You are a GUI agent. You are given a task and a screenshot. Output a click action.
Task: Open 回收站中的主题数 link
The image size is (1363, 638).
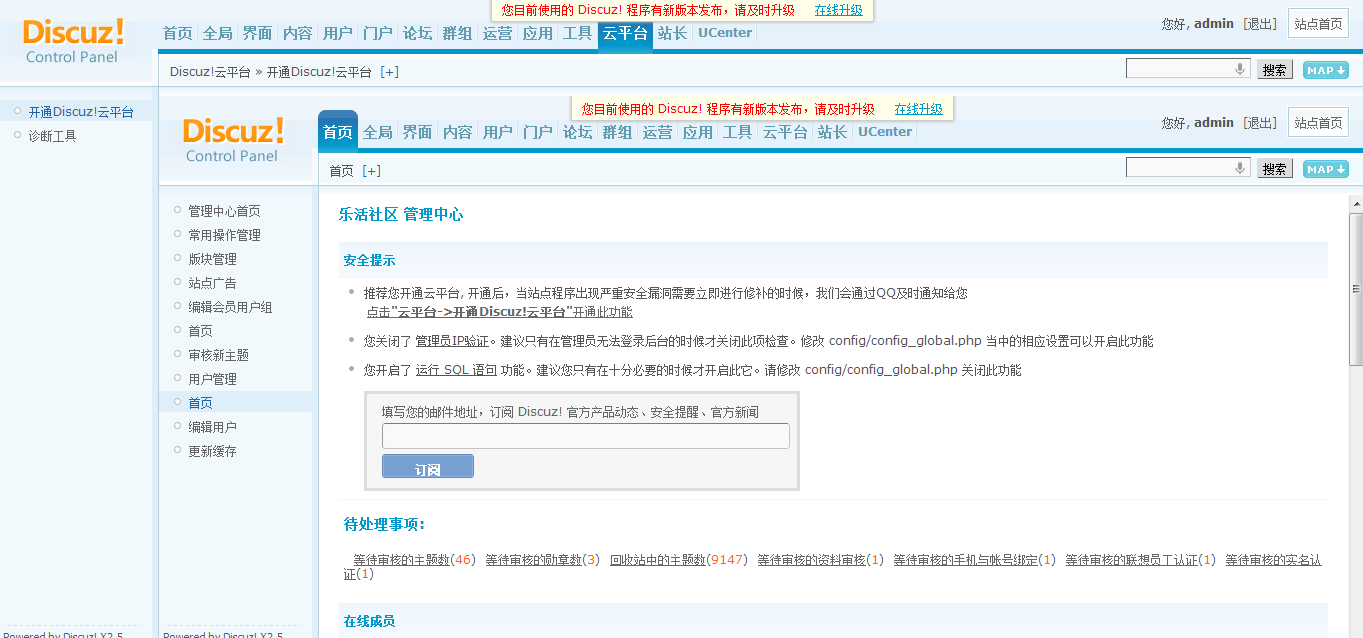657,560
